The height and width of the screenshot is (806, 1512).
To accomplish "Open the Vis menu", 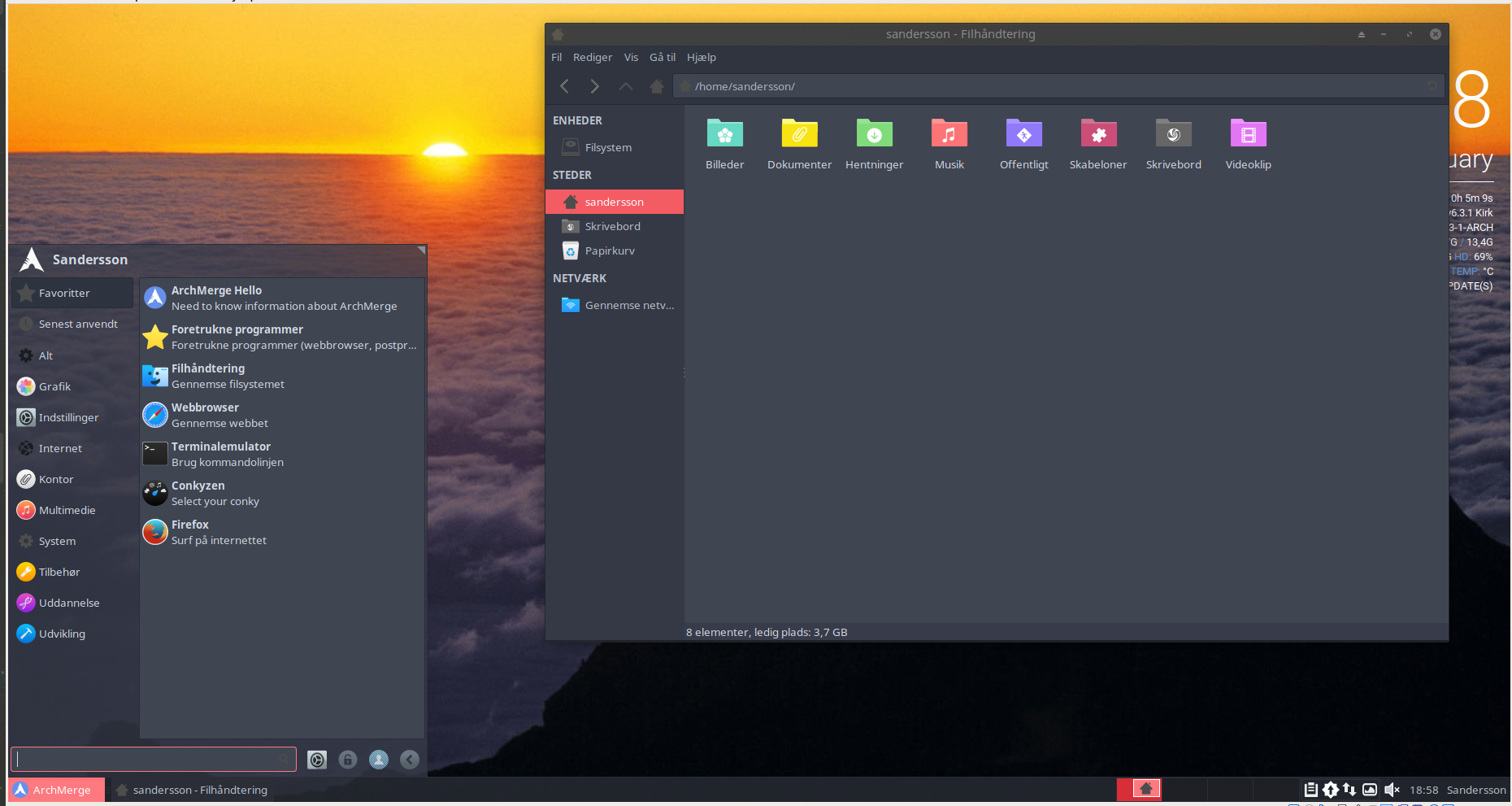I will pyautogui.click(x=631, y=57).
